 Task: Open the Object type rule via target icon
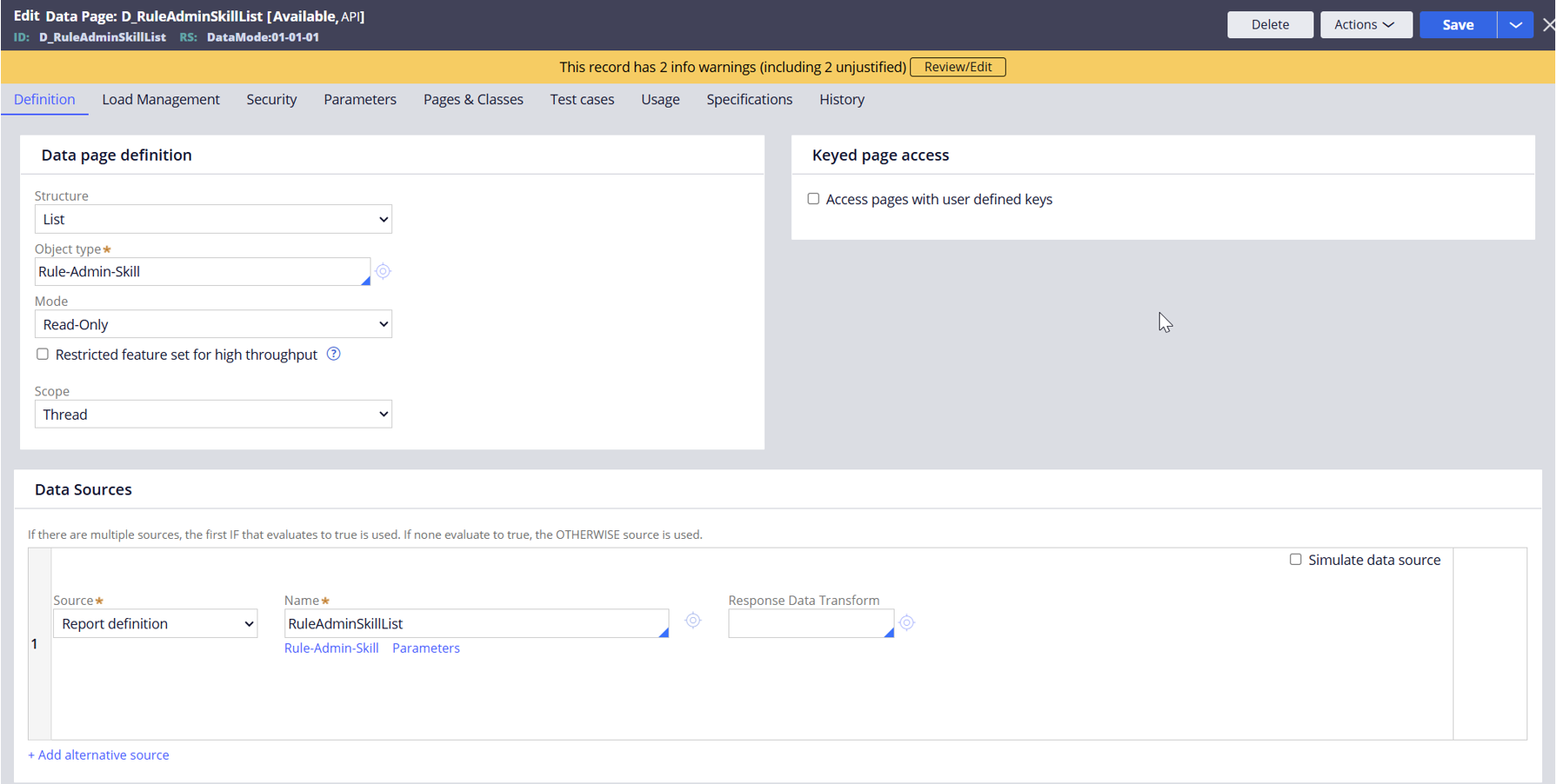[x=383, y=271]
